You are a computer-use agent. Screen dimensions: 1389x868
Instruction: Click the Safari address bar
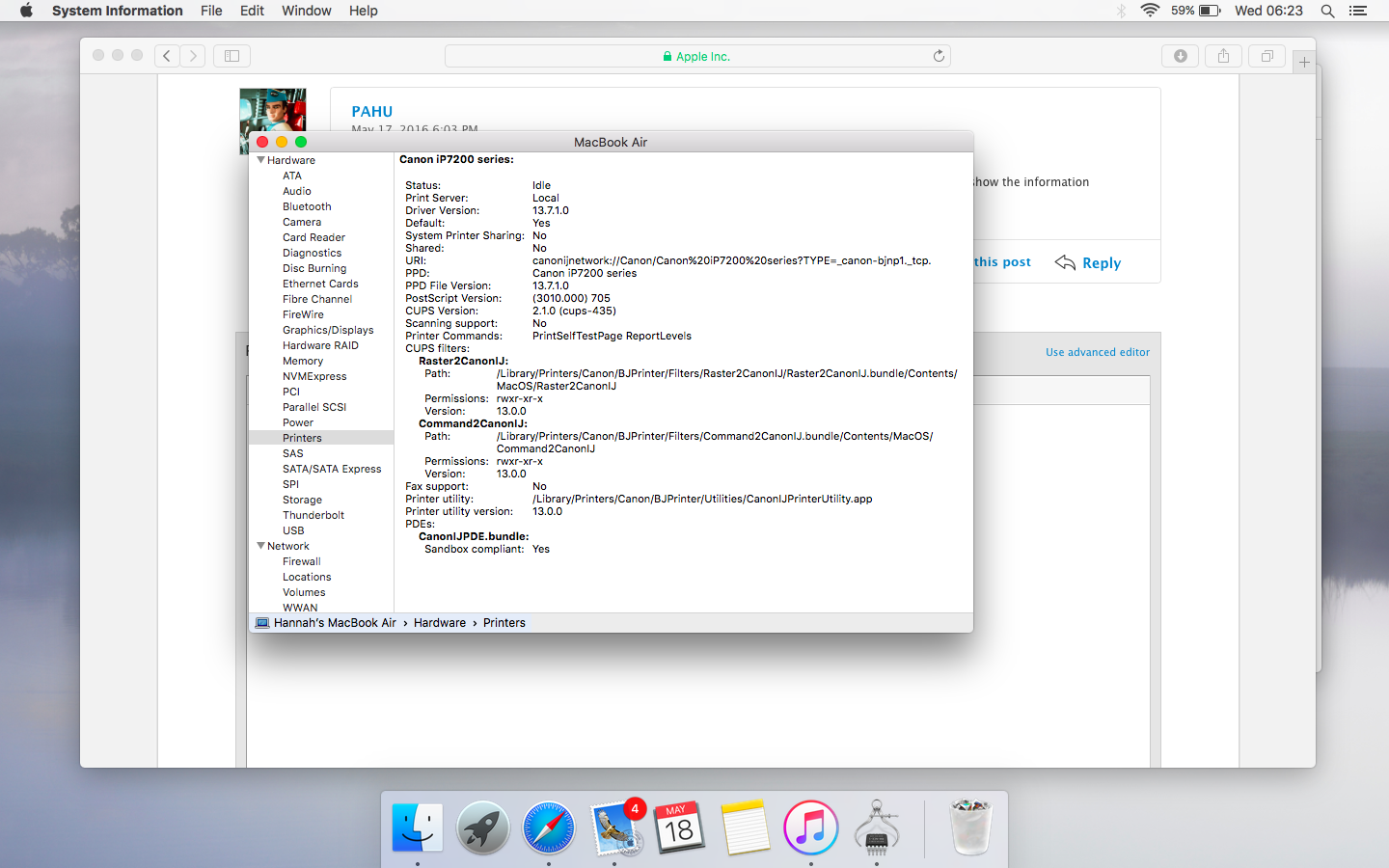click(x=697, y=56)
